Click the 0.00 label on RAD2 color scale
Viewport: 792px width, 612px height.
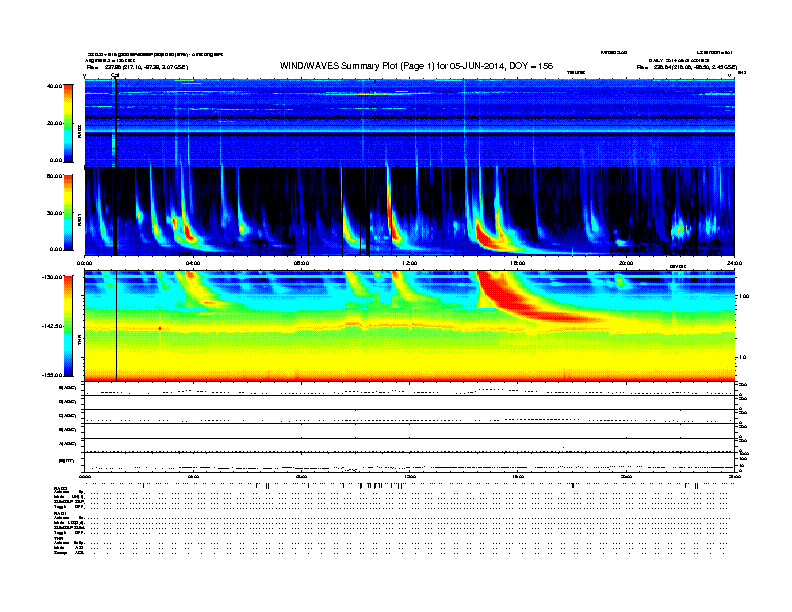point(56,160)
